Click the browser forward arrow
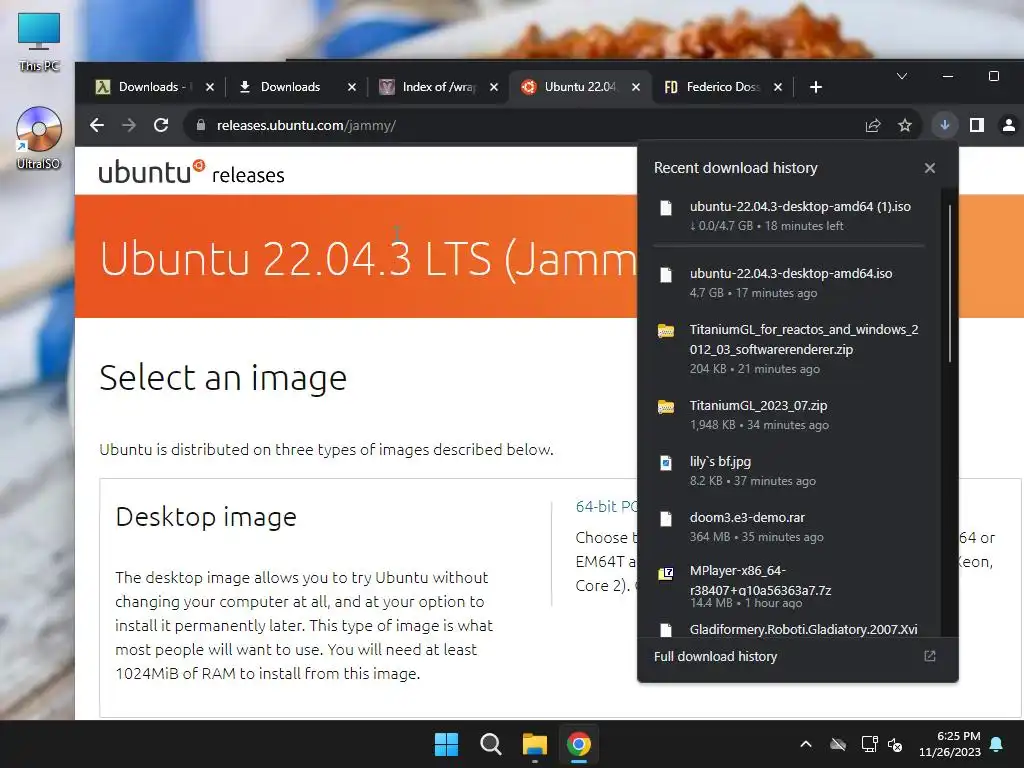 pos(129,125)
